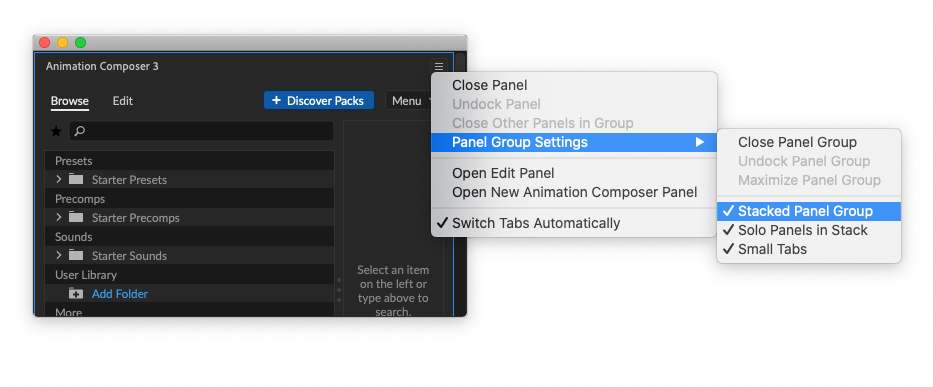Click the panel divider grip dots

point(339,290)
